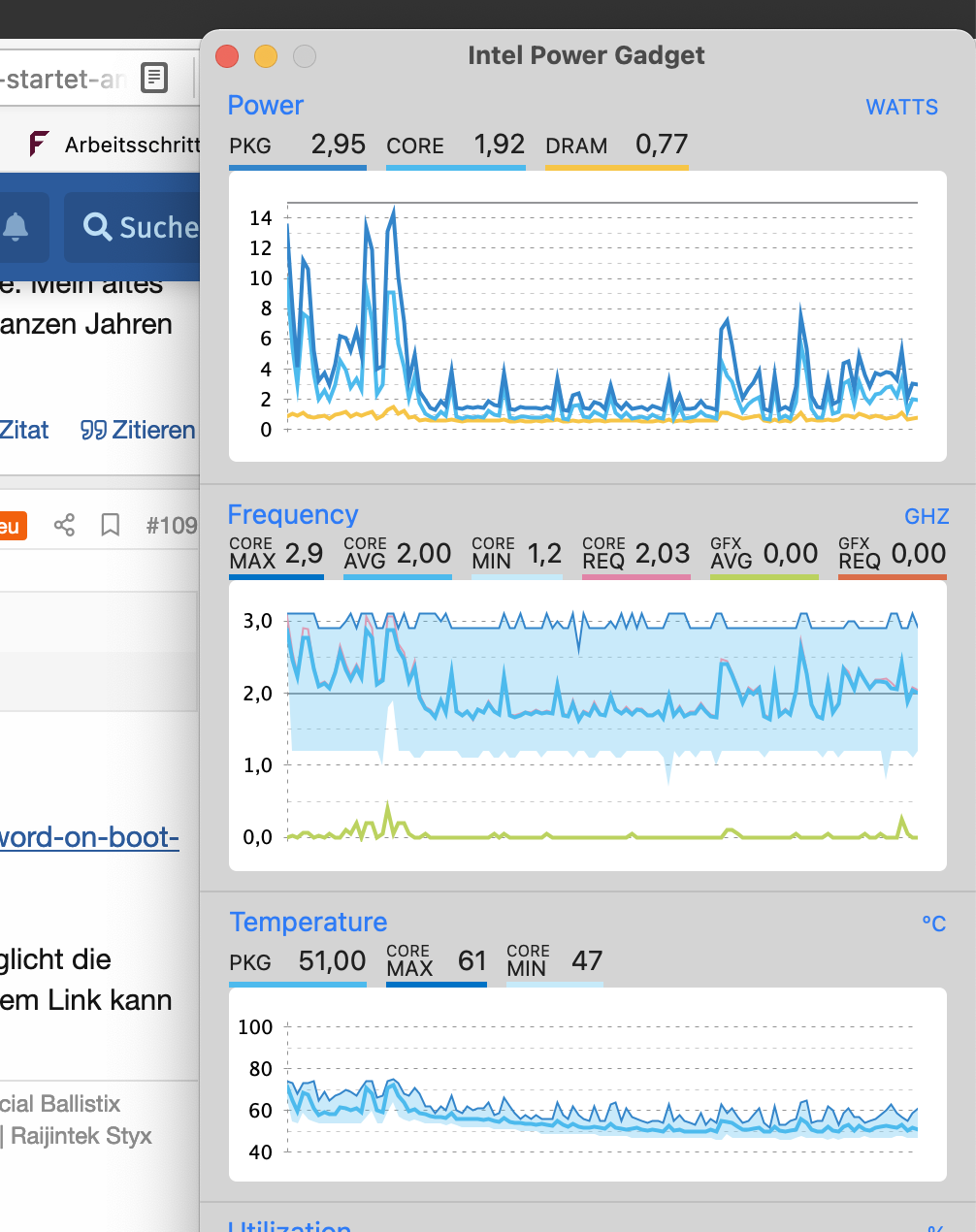Click the light blue CORE power legend bar

point(456,168)
